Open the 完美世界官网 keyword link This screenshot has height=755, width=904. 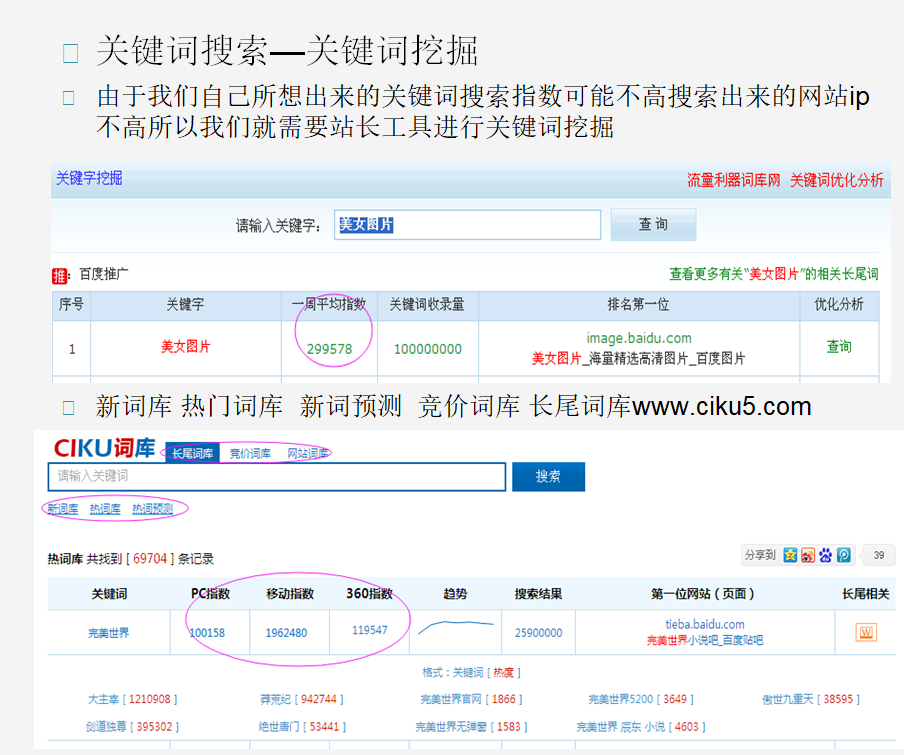tap(451, 699)
